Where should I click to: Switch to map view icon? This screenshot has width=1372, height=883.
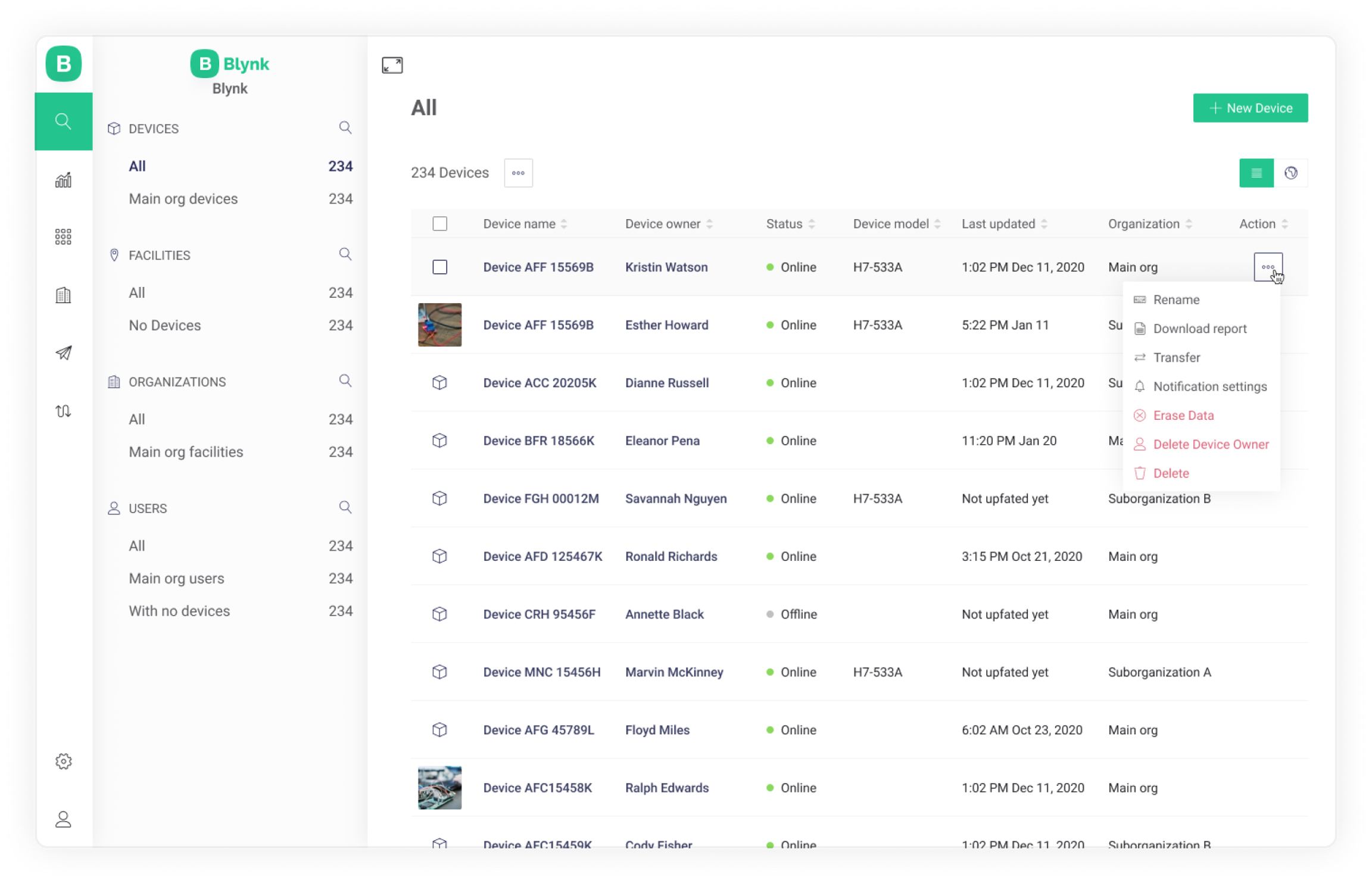point(1290,173)
